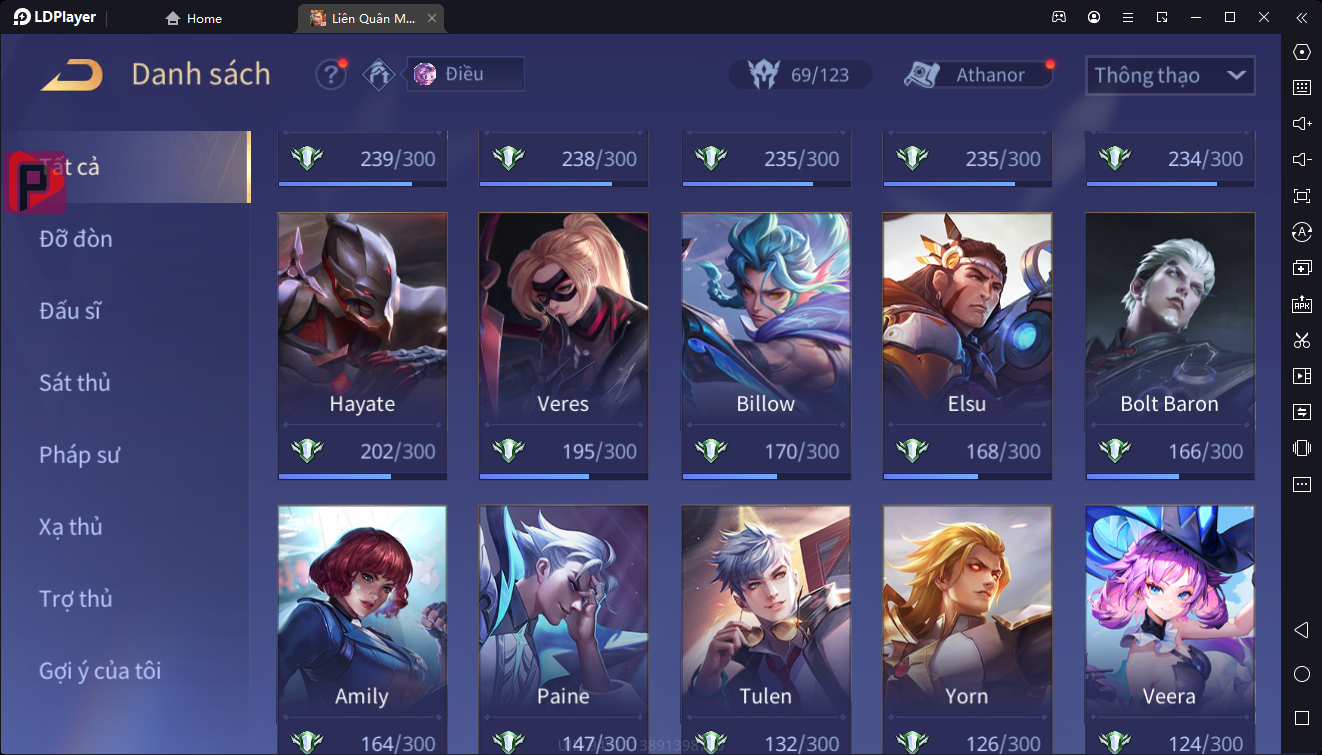The height and width of the screenshot is (755, 1322).
Task: Open the Athanor region button
Action: pyautogui.click(x=978, y=75)
